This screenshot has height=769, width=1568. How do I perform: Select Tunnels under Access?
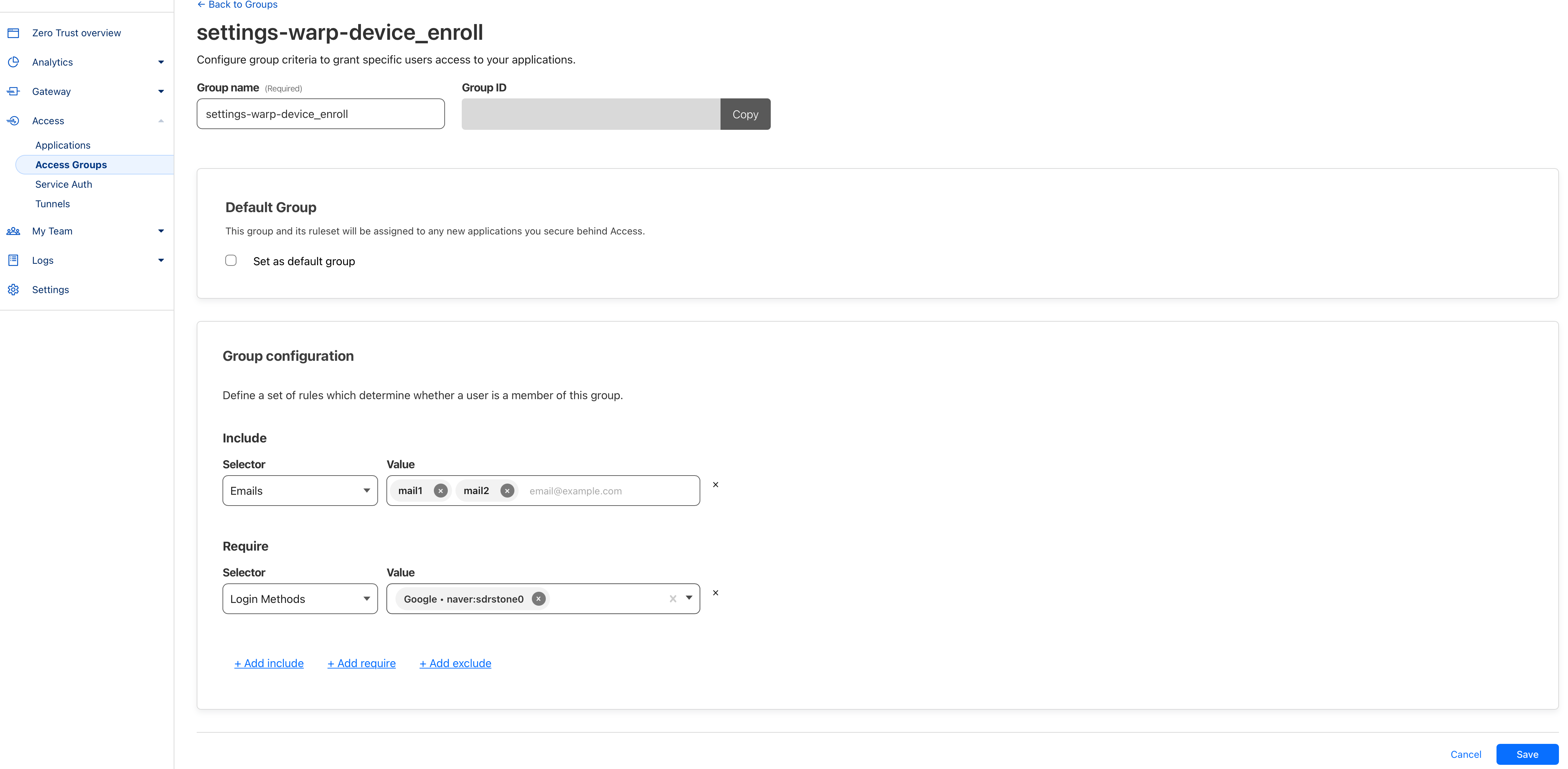[52, 203]
